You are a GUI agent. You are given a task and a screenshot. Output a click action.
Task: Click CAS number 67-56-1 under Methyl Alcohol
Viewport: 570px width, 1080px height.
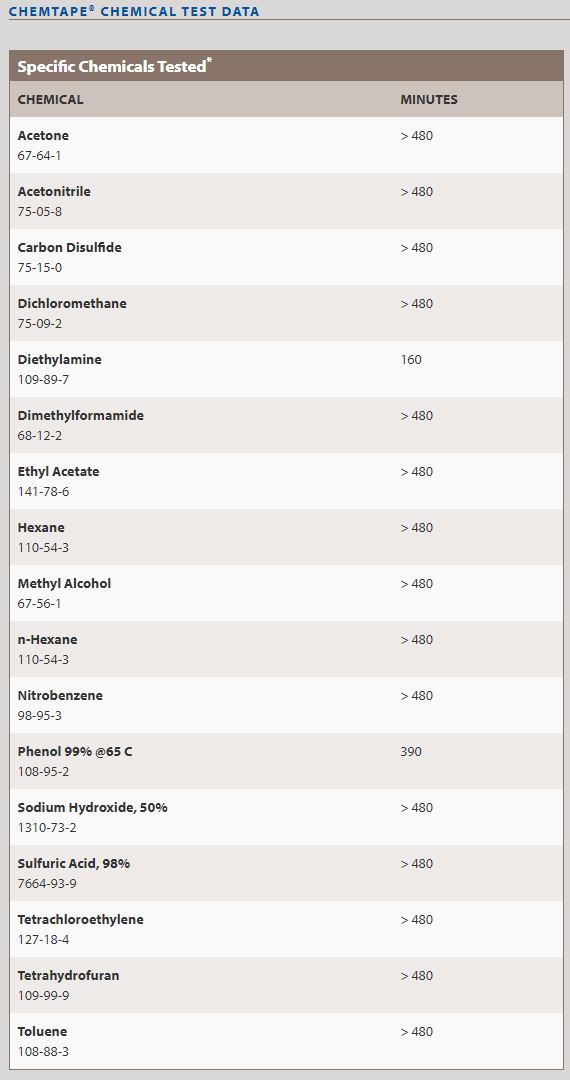[39, 603]
